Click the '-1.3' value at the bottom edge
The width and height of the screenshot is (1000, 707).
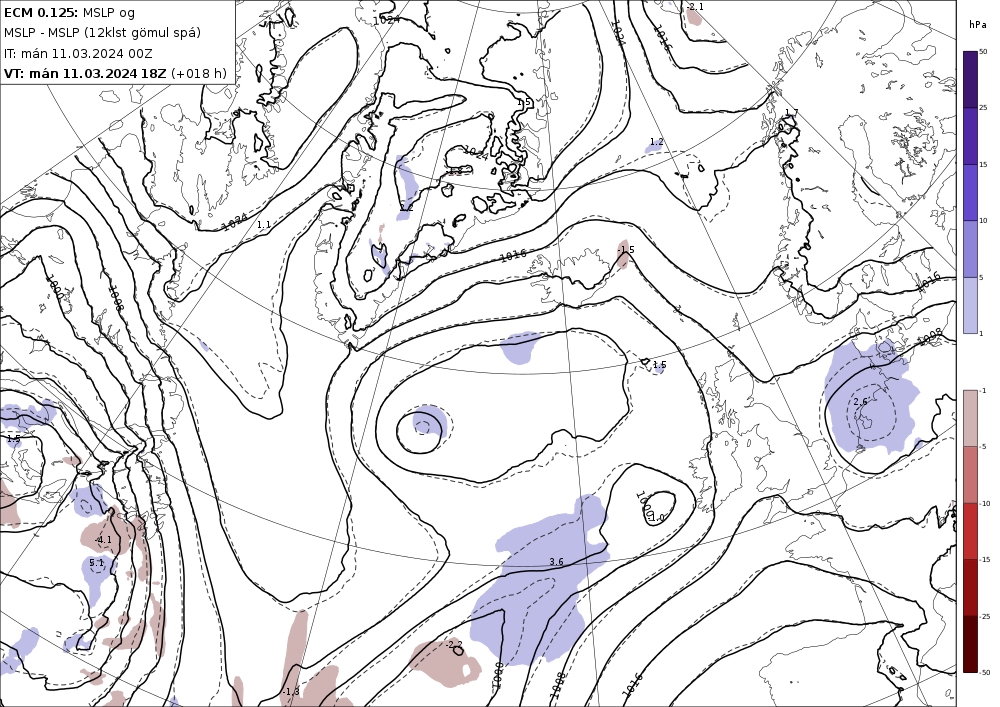(x=291, y=692)
